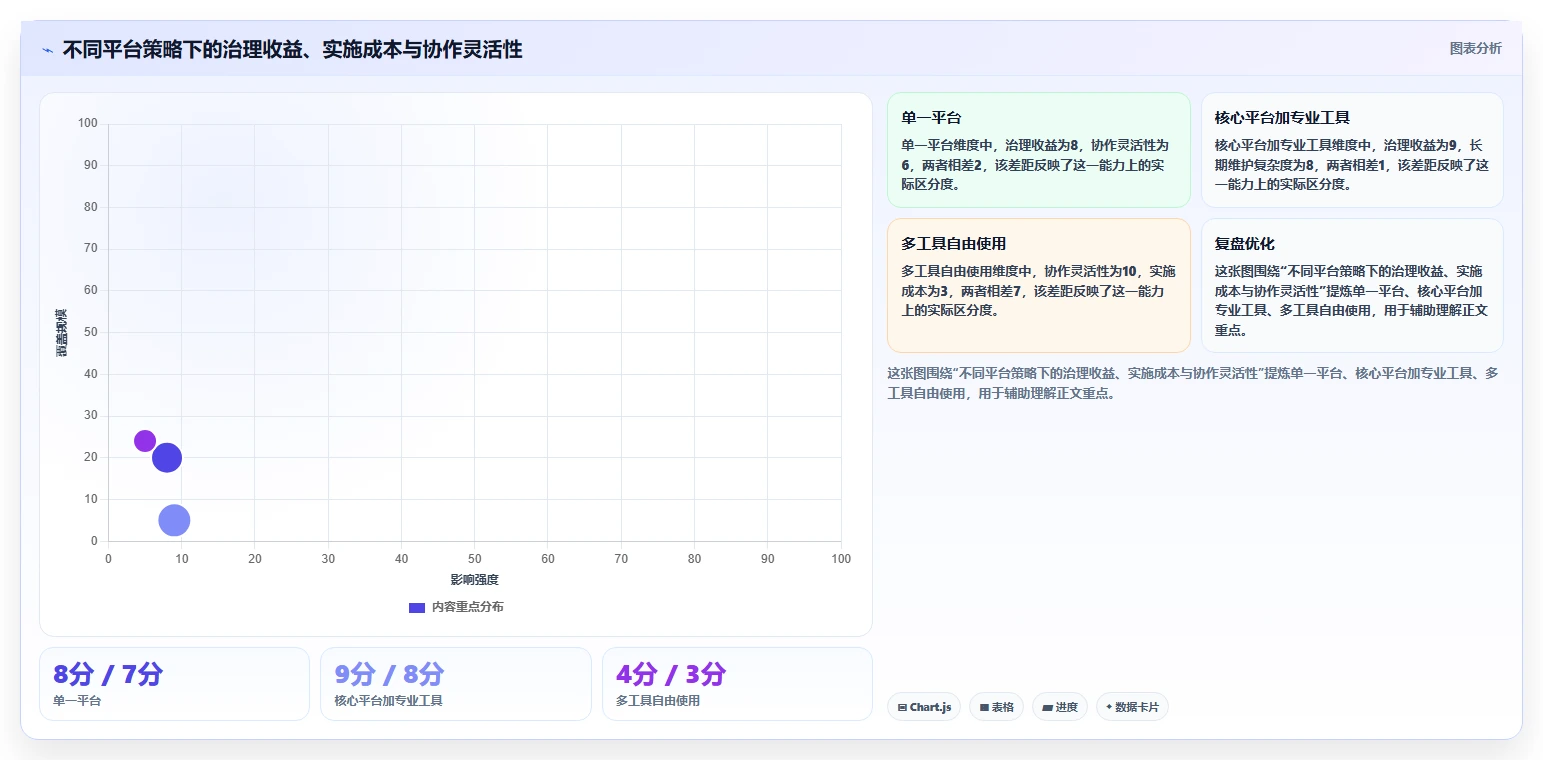Click the light blue bubble near bottom

point(174,520)
